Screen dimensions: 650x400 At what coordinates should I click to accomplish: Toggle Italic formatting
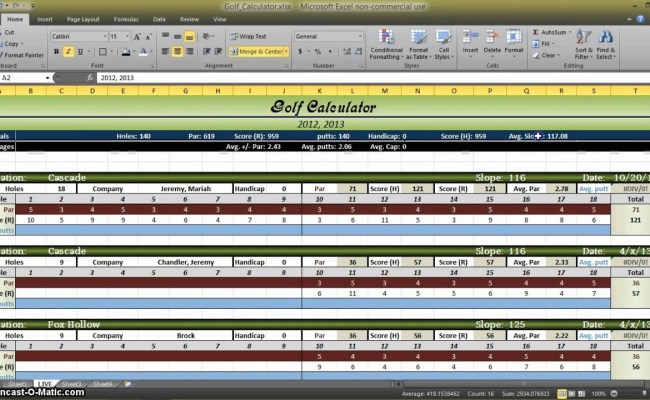68,52
